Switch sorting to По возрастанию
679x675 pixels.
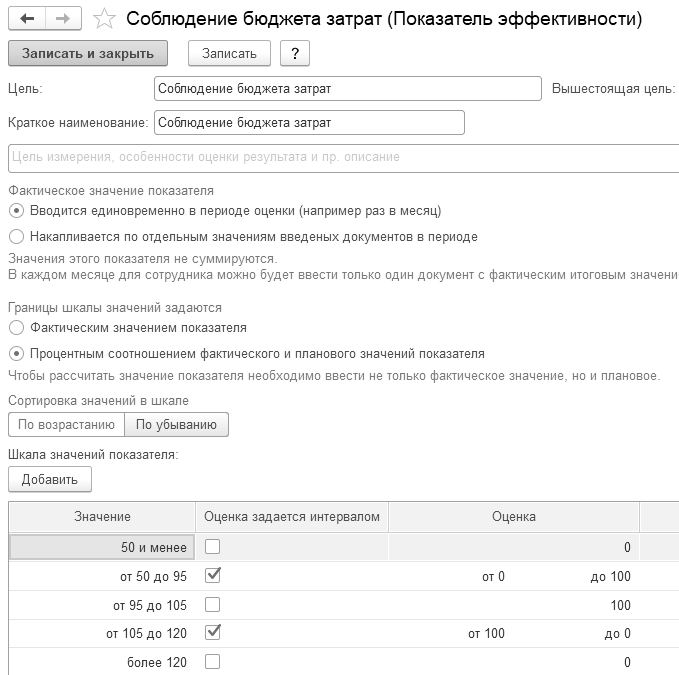point(66,425)
